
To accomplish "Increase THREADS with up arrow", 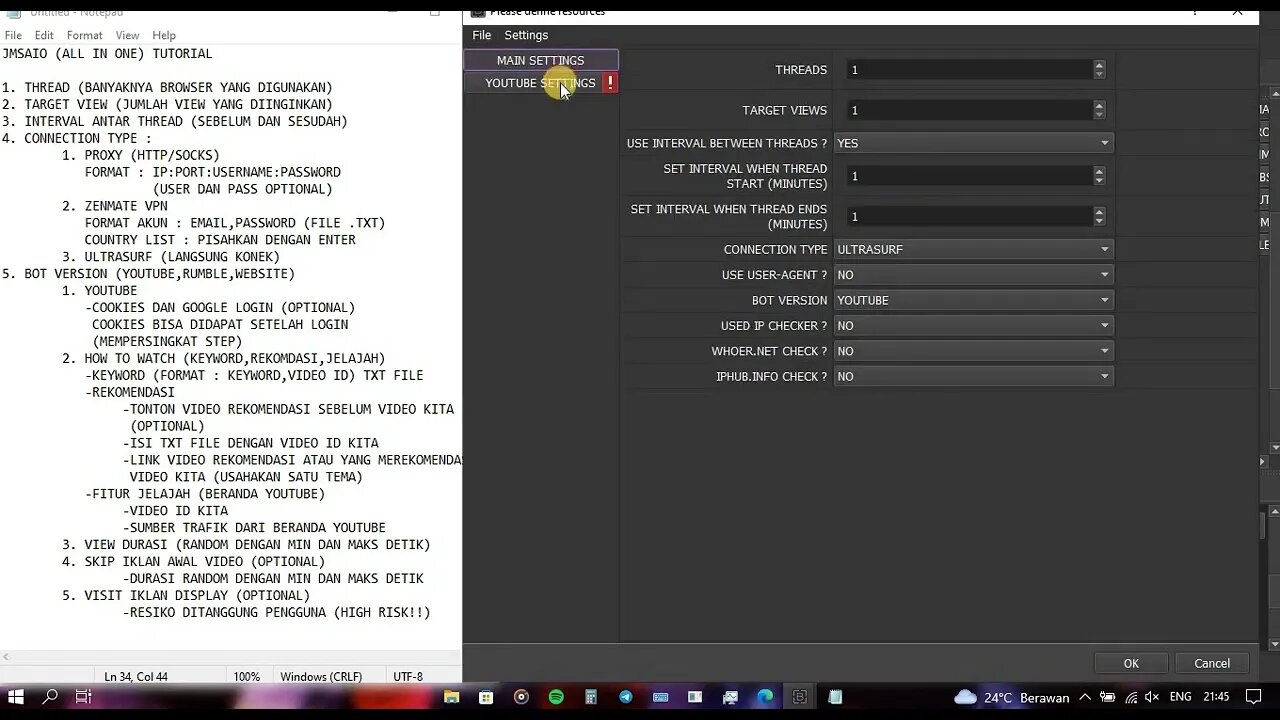I will pyautogui.click(x=1099, y=65).
